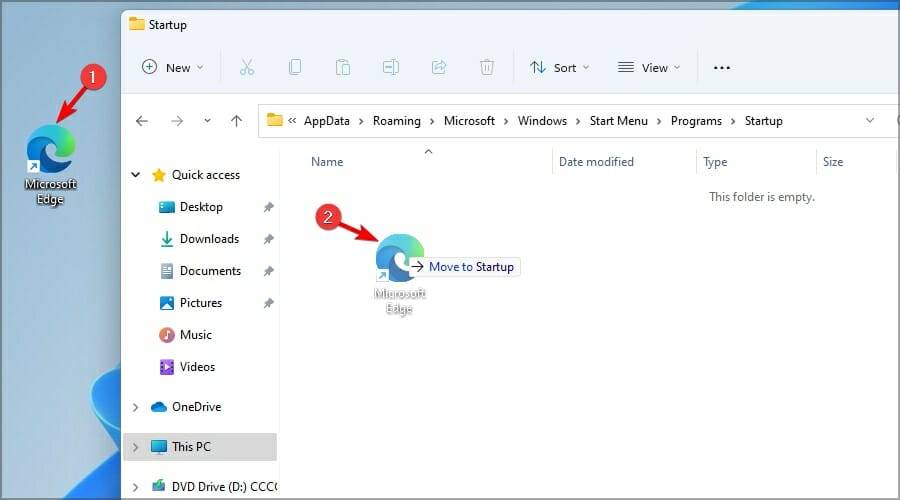Open Downloads folder in sidebar
Image resolution: width=900 pixels, height=500 pixels.
pos(208,239)
